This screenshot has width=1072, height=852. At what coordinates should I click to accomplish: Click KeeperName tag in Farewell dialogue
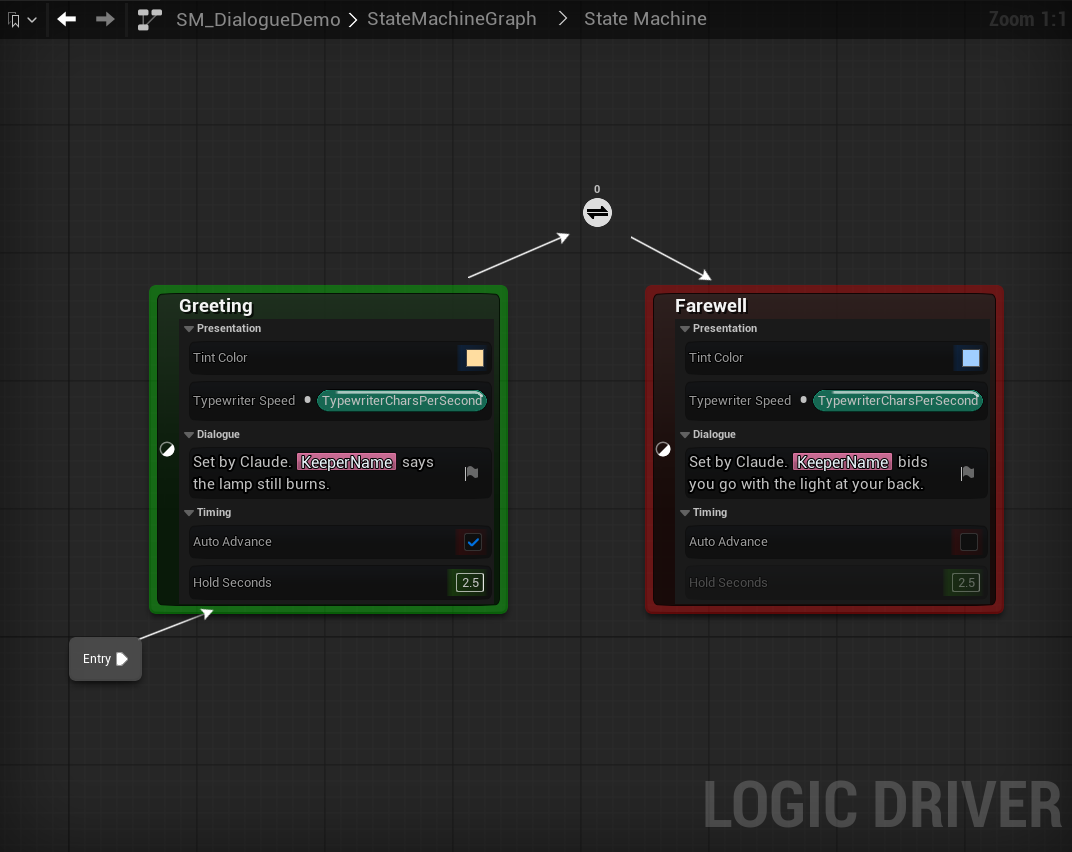point(842,462)
